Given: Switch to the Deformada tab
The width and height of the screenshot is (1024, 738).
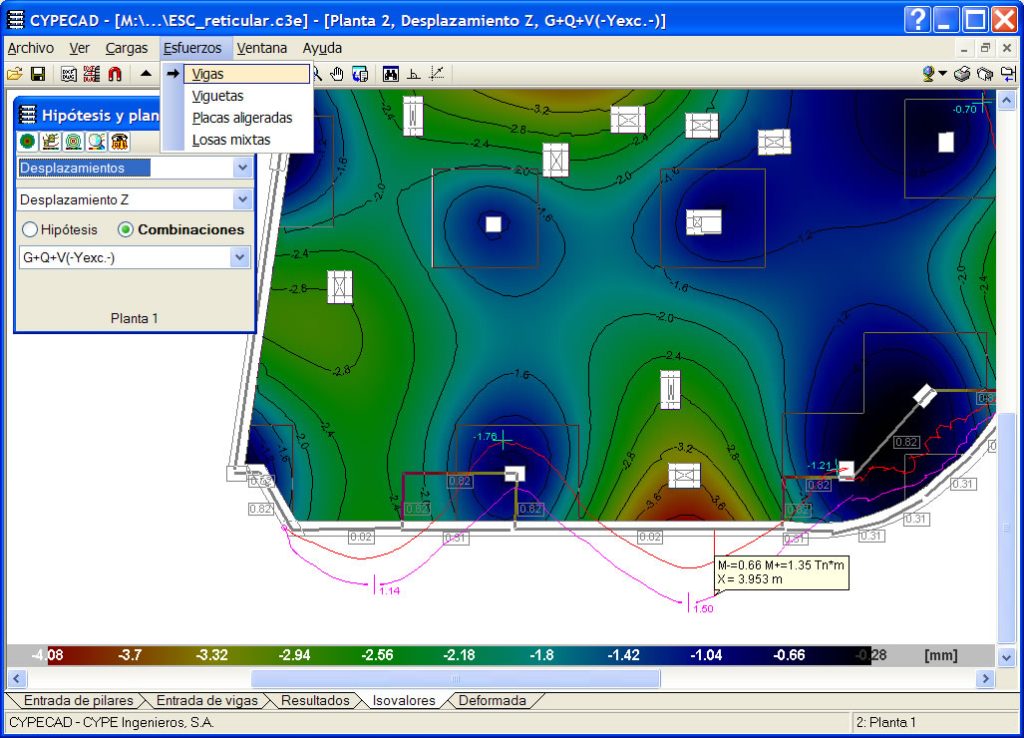Looking at the screenshot, I should pyautogui.click(x=492, y=701).
